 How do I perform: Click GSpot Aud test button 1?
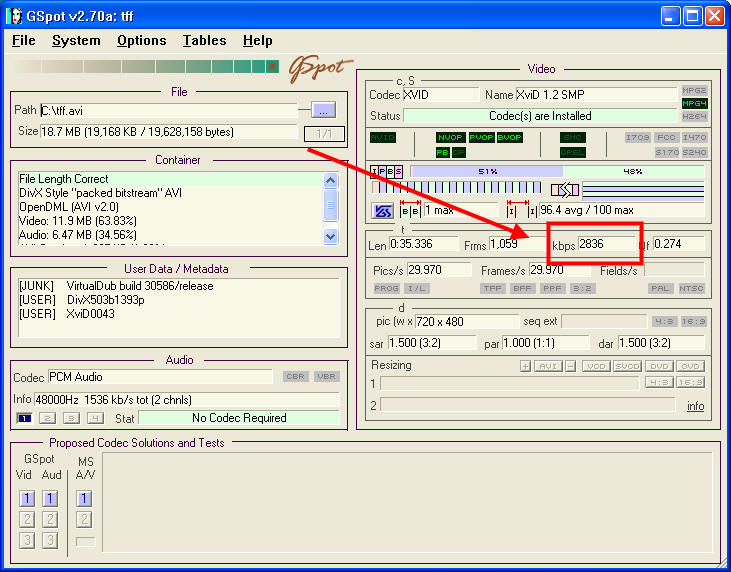tap(50, 498)
